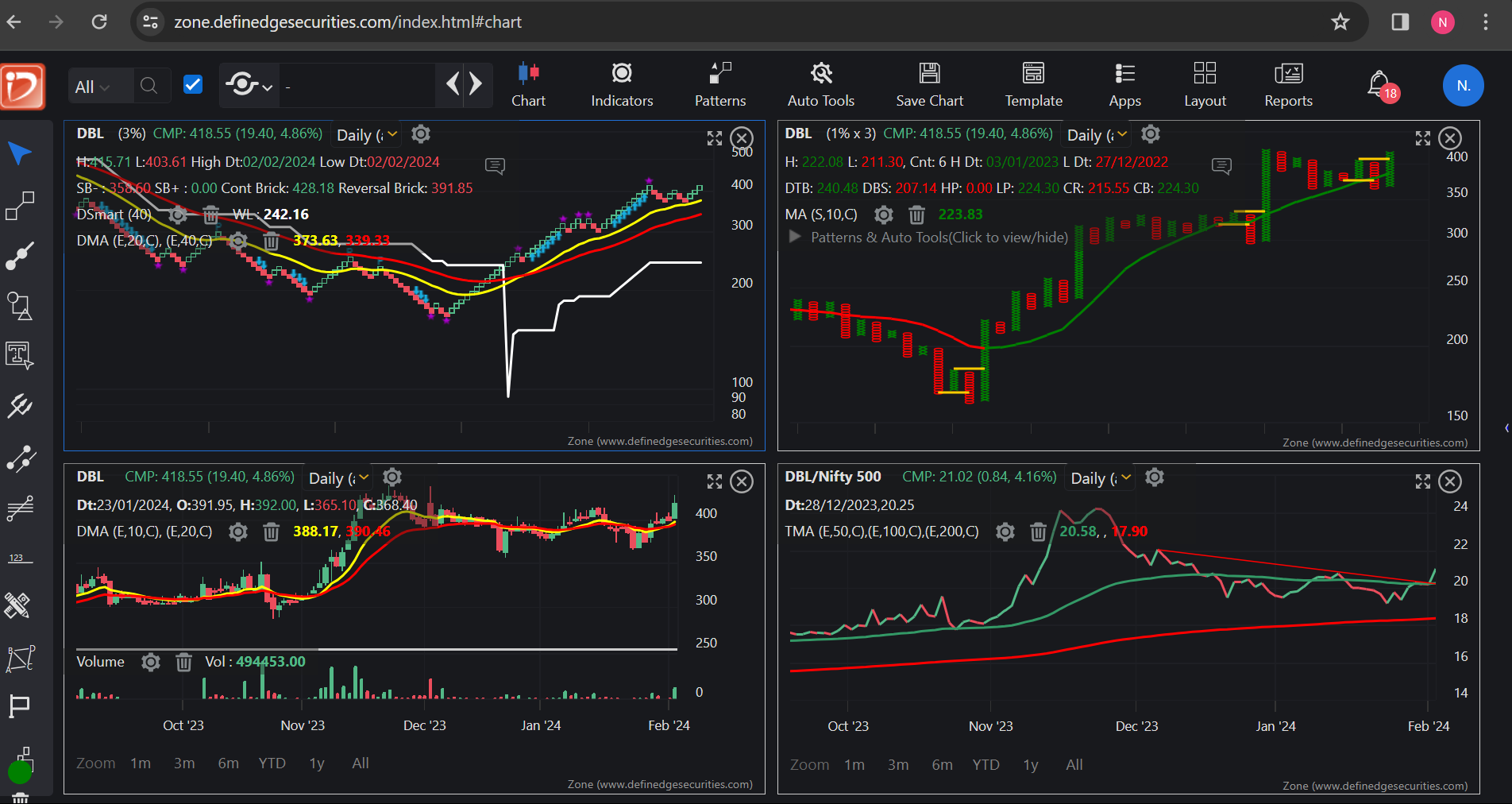
Task: Click the search magnifier icon
Action: (148, 86)
